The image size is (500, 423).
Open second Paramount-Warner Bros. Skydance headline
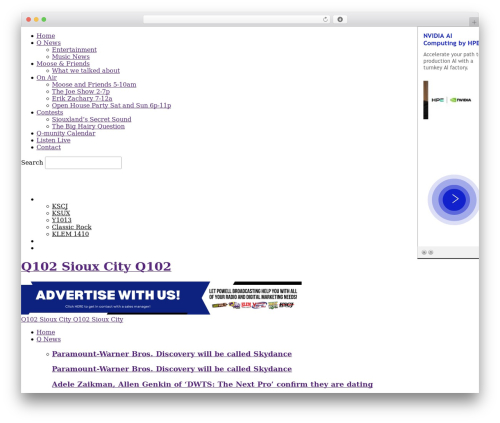(x=172, y=369)
